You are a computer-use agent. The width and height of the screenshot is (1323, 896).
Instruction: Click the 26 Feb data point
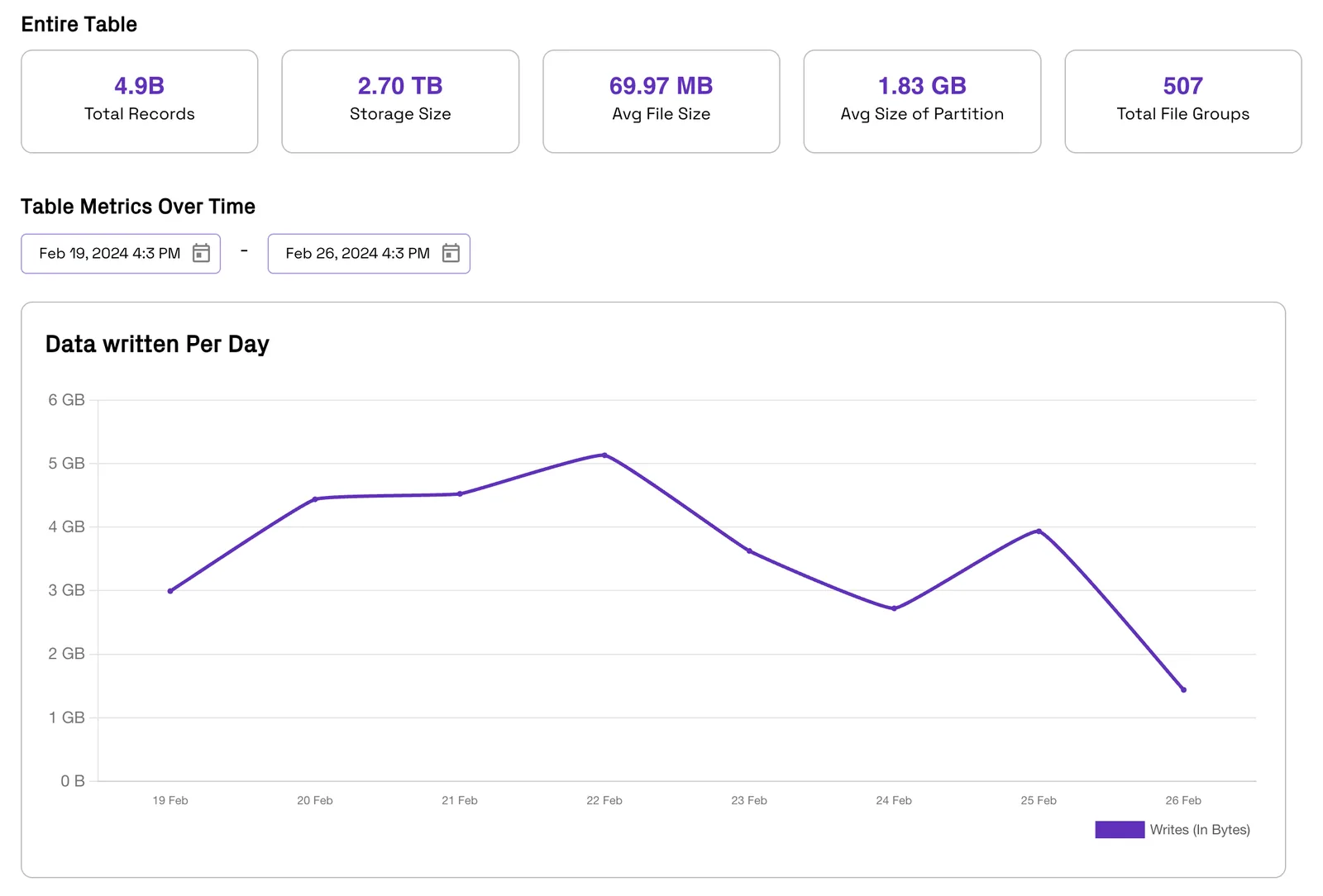tap(1183, 689)
